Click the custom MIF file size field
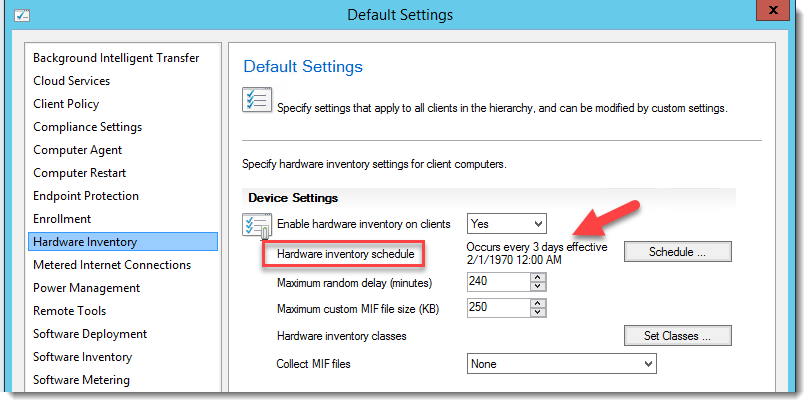 (497, 308)
